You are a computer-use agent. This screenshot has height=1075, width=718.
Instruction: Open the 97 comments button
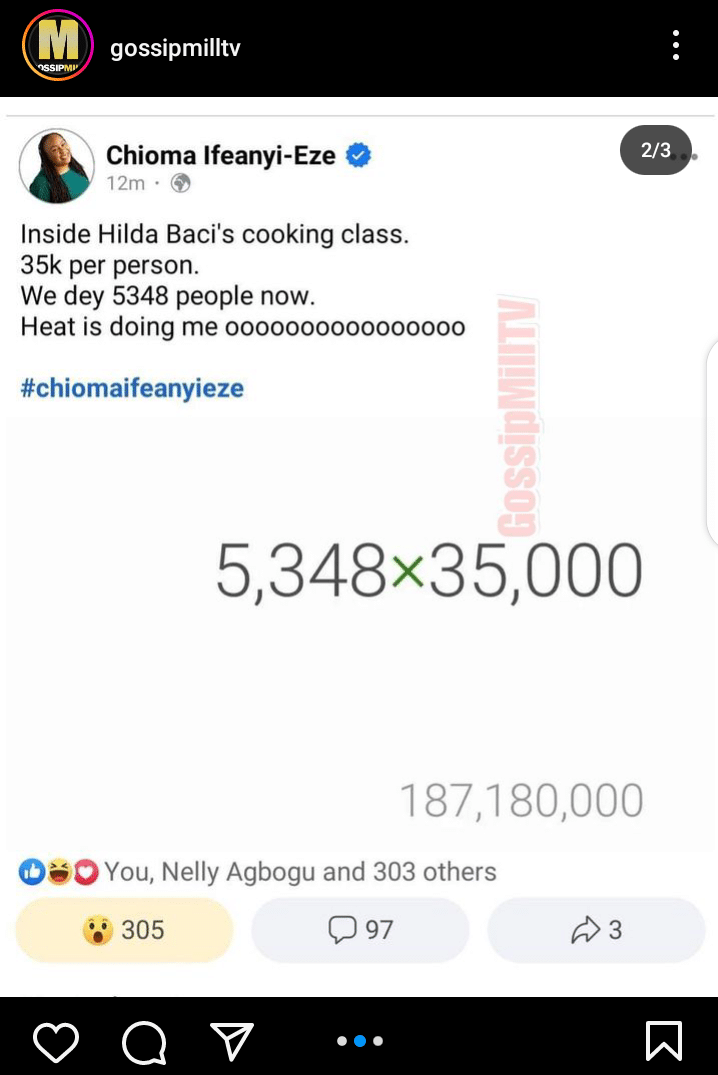(x=360, y=930)
